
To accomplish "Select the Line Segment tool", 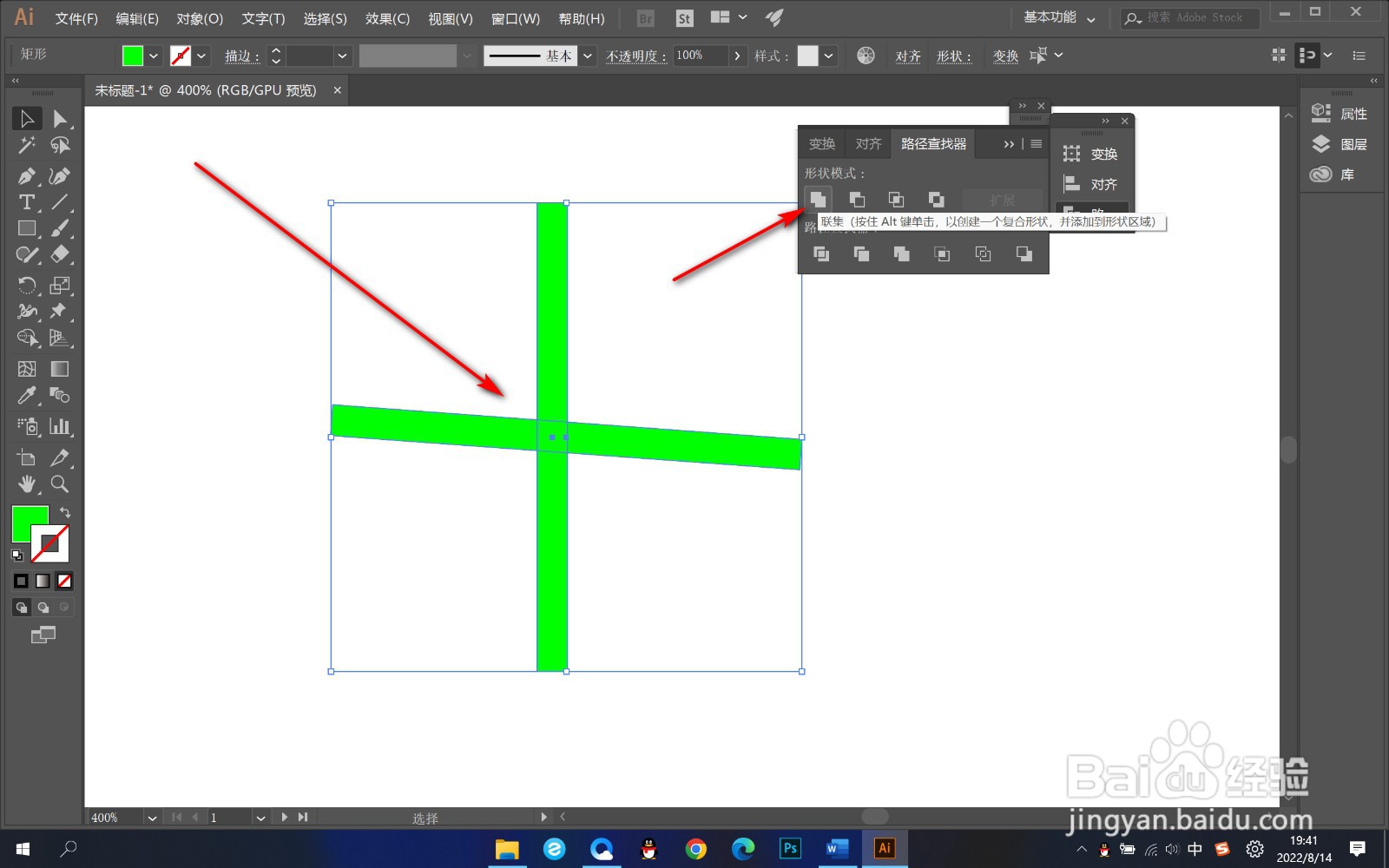I will point(59,202).
